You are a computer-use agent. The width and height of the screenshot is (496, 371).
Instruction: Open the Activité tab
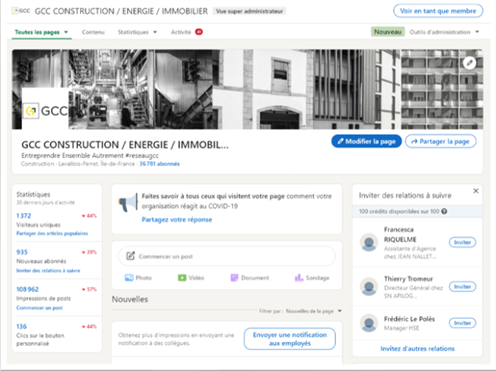coord(181,32)
